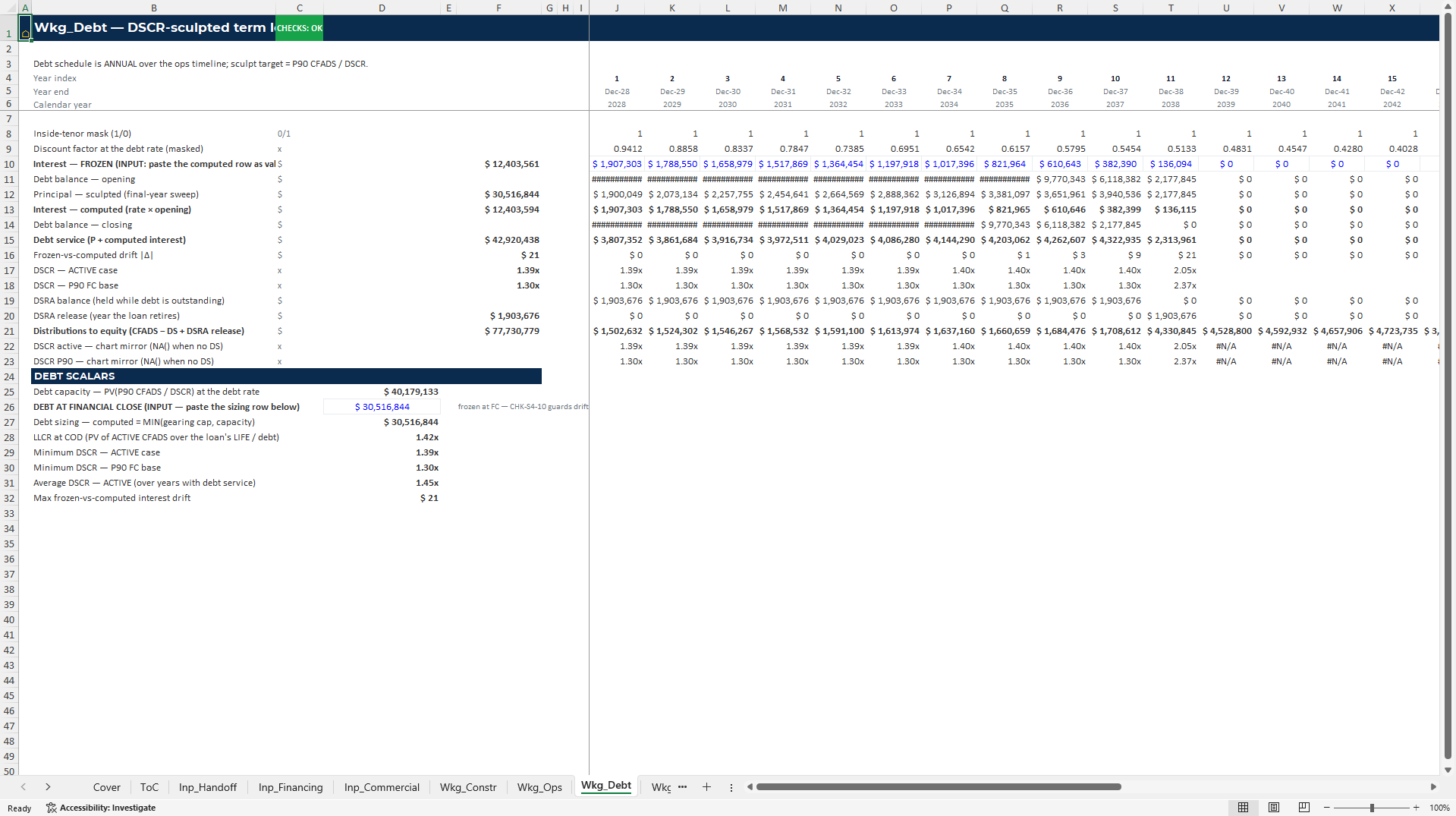1456x816 pixels.
Task: Switch to Inp_Financing sheet
Action: [291, 787]
